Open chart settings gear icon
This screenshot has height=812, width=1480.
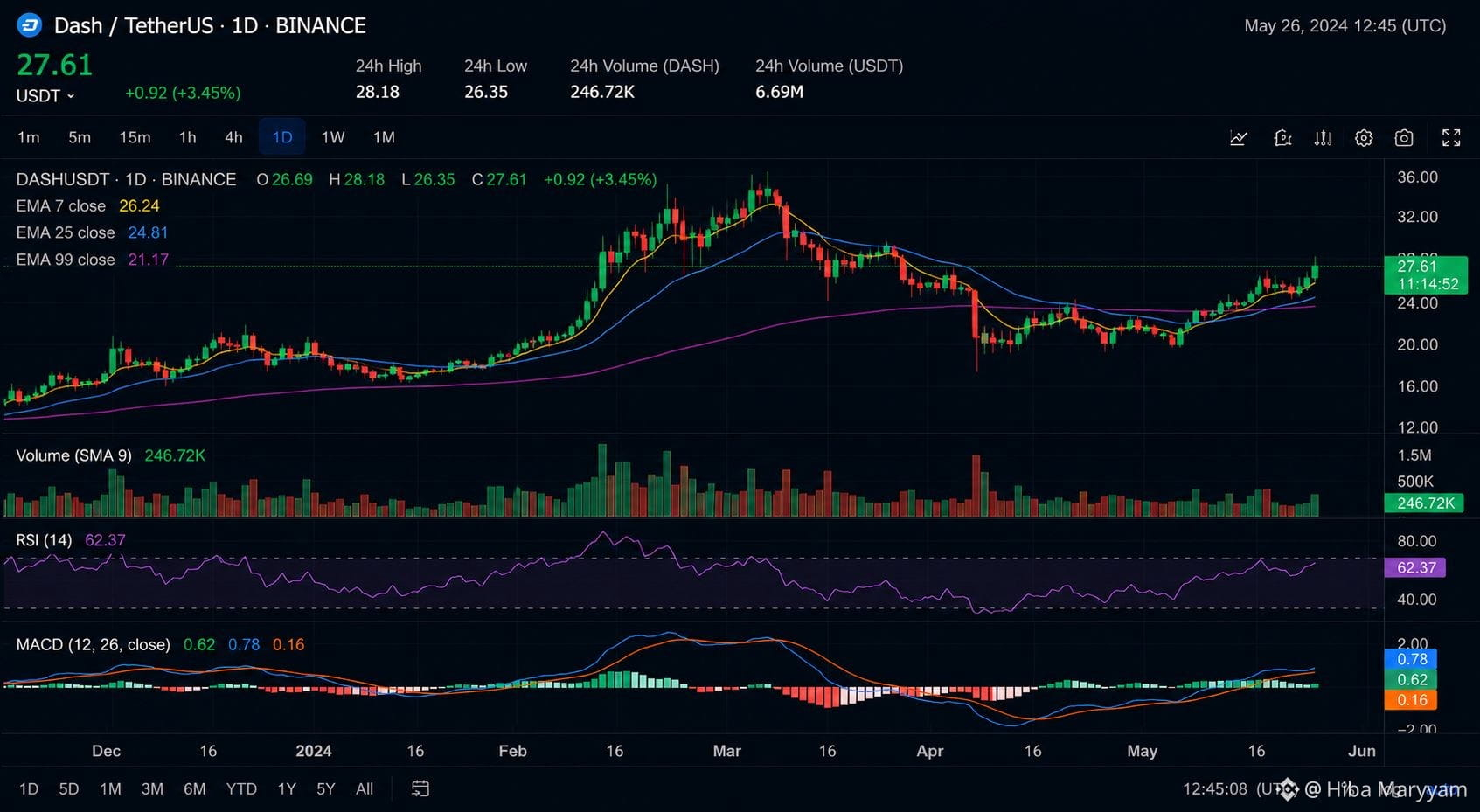coord(1364,138)
